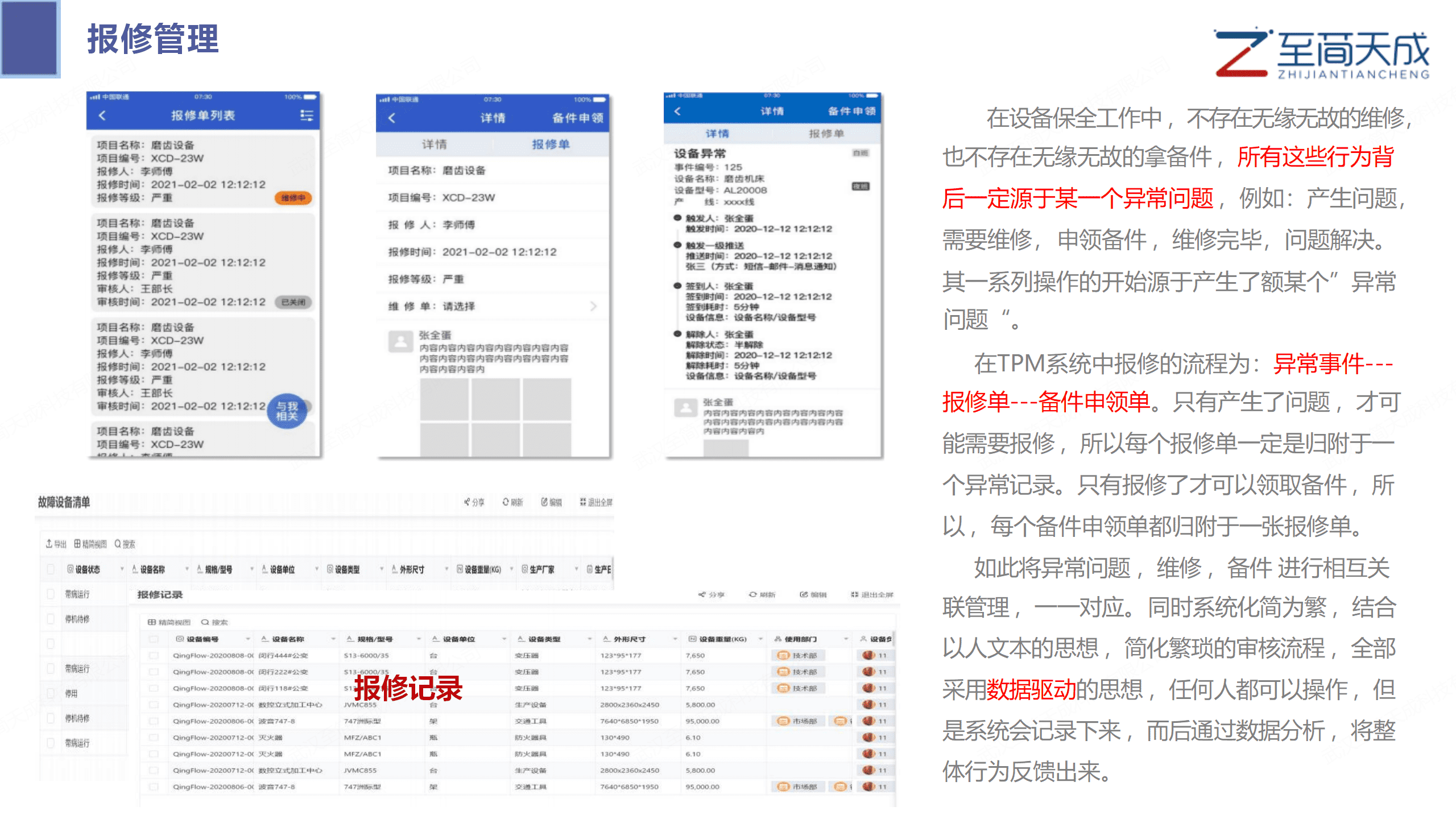The height and width of the screenshot is (819, 1456).
Task: Open 设备状态 column dropdown arrow
Action: coord(122,569)
